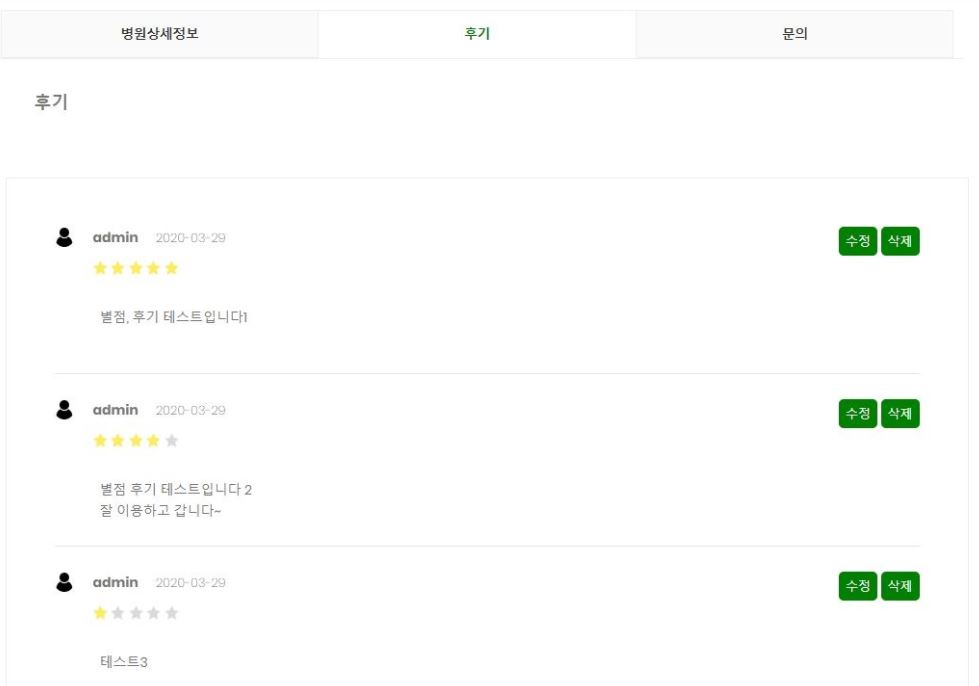Click the first yellow star of 테스트3 review
This screenshot has width=979, height=686.
100,613
